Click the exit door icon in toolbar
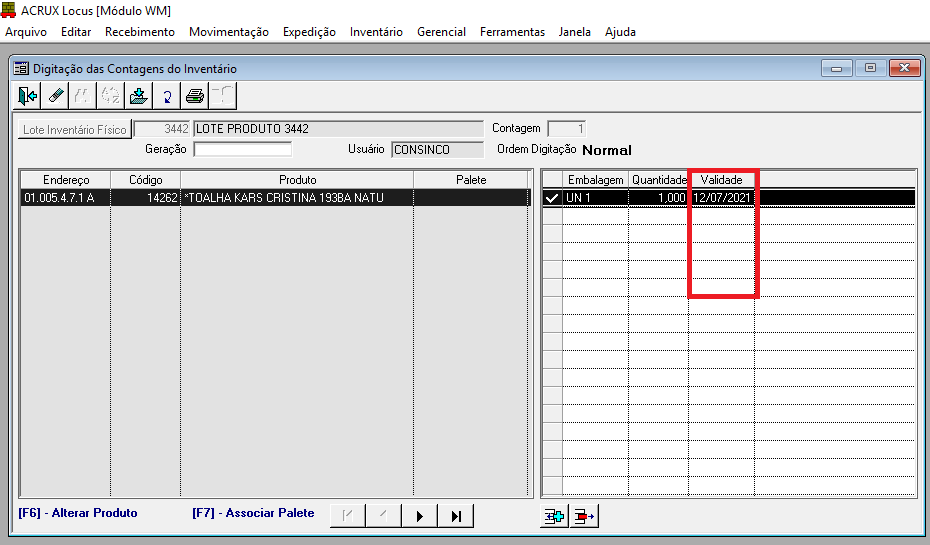The image size is (930, 545). pyautogui.click(x=27, y=95)
